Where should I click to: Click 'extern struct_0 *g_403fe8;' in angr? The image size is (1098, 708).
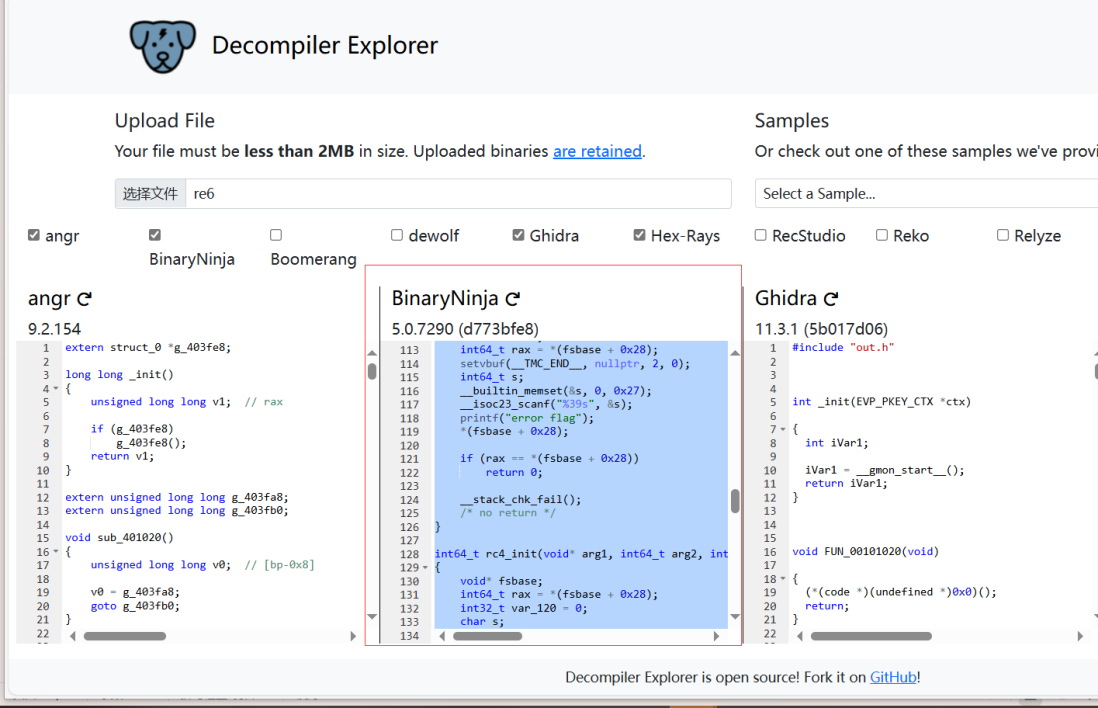tap(148, 347)
